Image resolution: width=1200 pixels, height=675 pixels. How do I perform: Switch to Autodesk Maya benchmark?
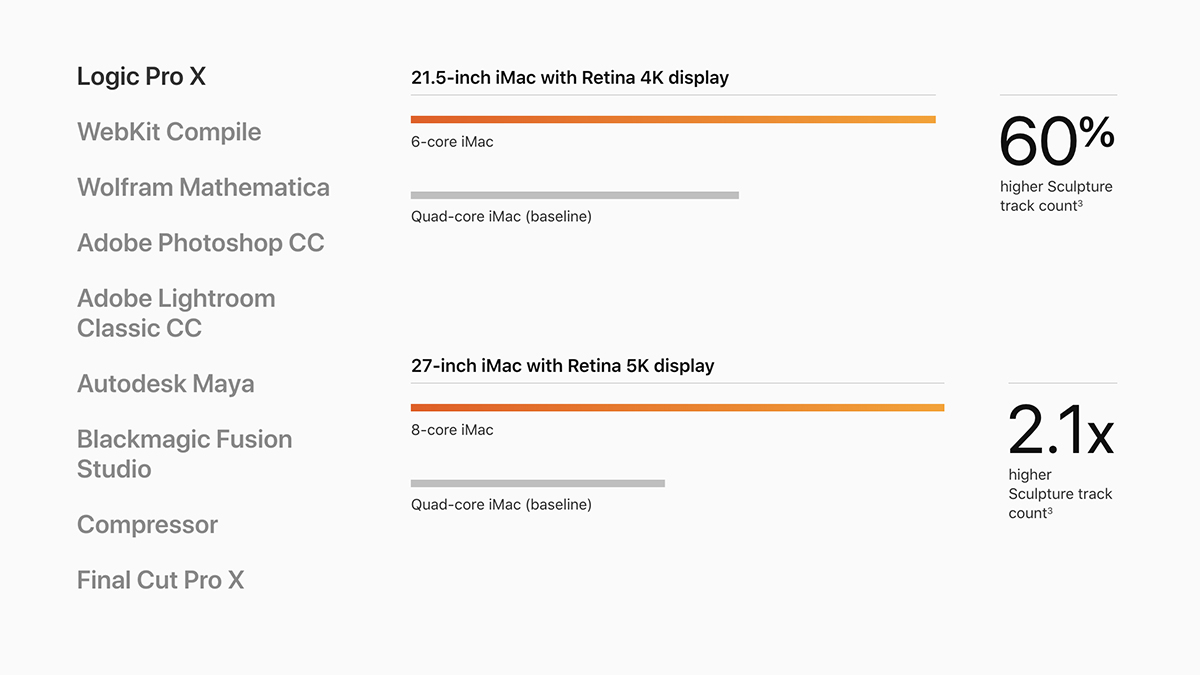tap(166, 384)
